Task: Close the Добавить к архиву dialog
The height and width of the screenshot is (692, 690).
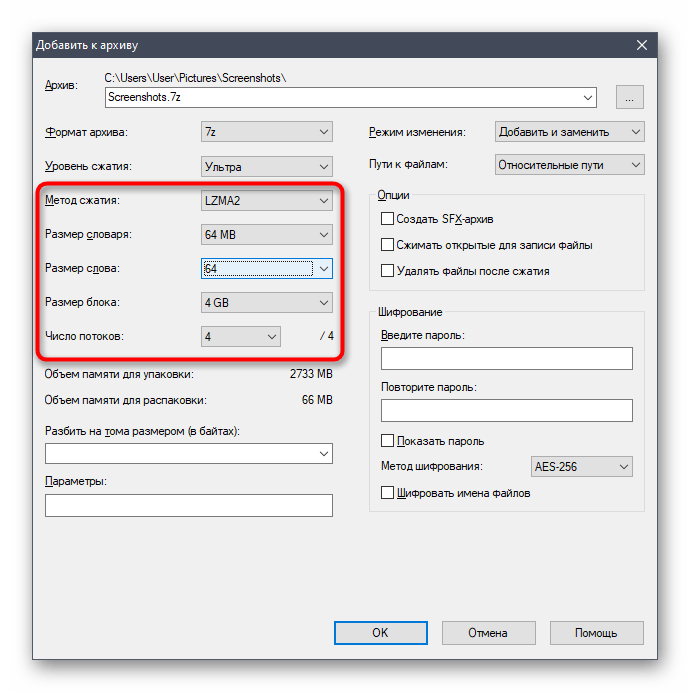Action: pyautogui.click(x=641, y=45)
